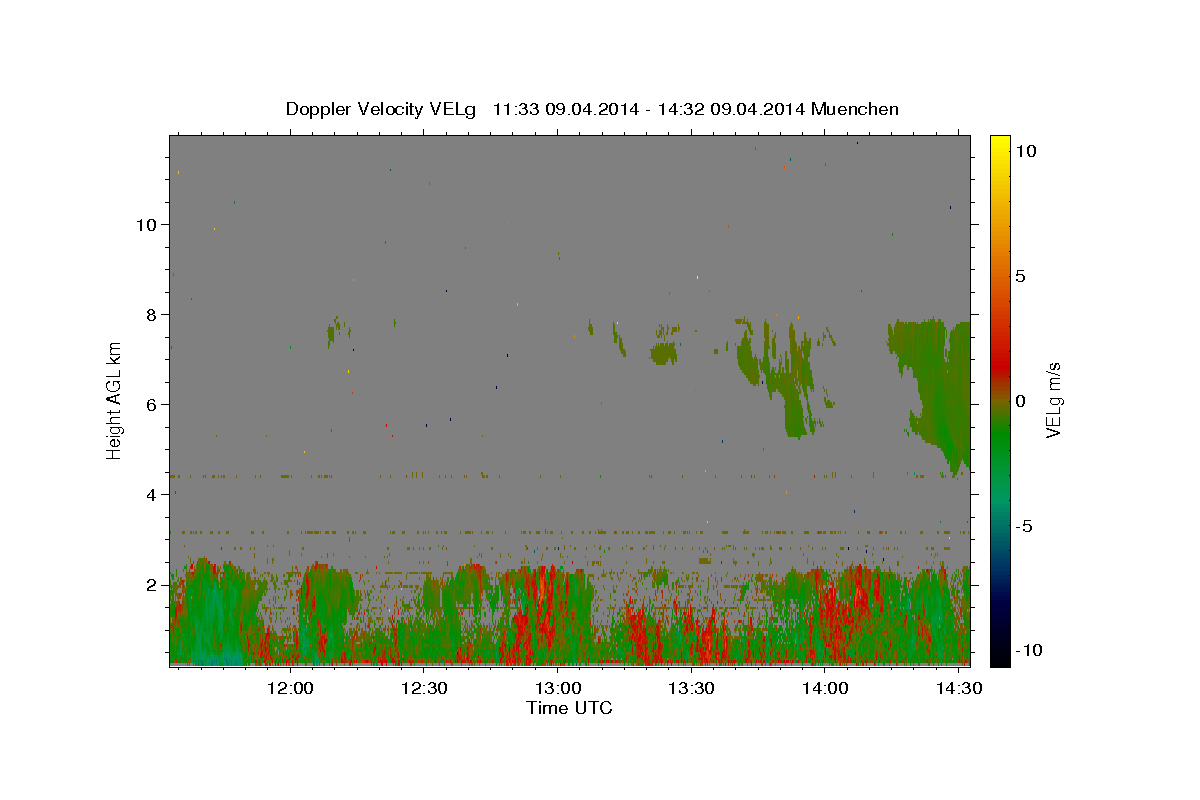Select the 'Muenchen' station name in the title
Viewport: 1200px width, 800px height.
click(855, 109)
